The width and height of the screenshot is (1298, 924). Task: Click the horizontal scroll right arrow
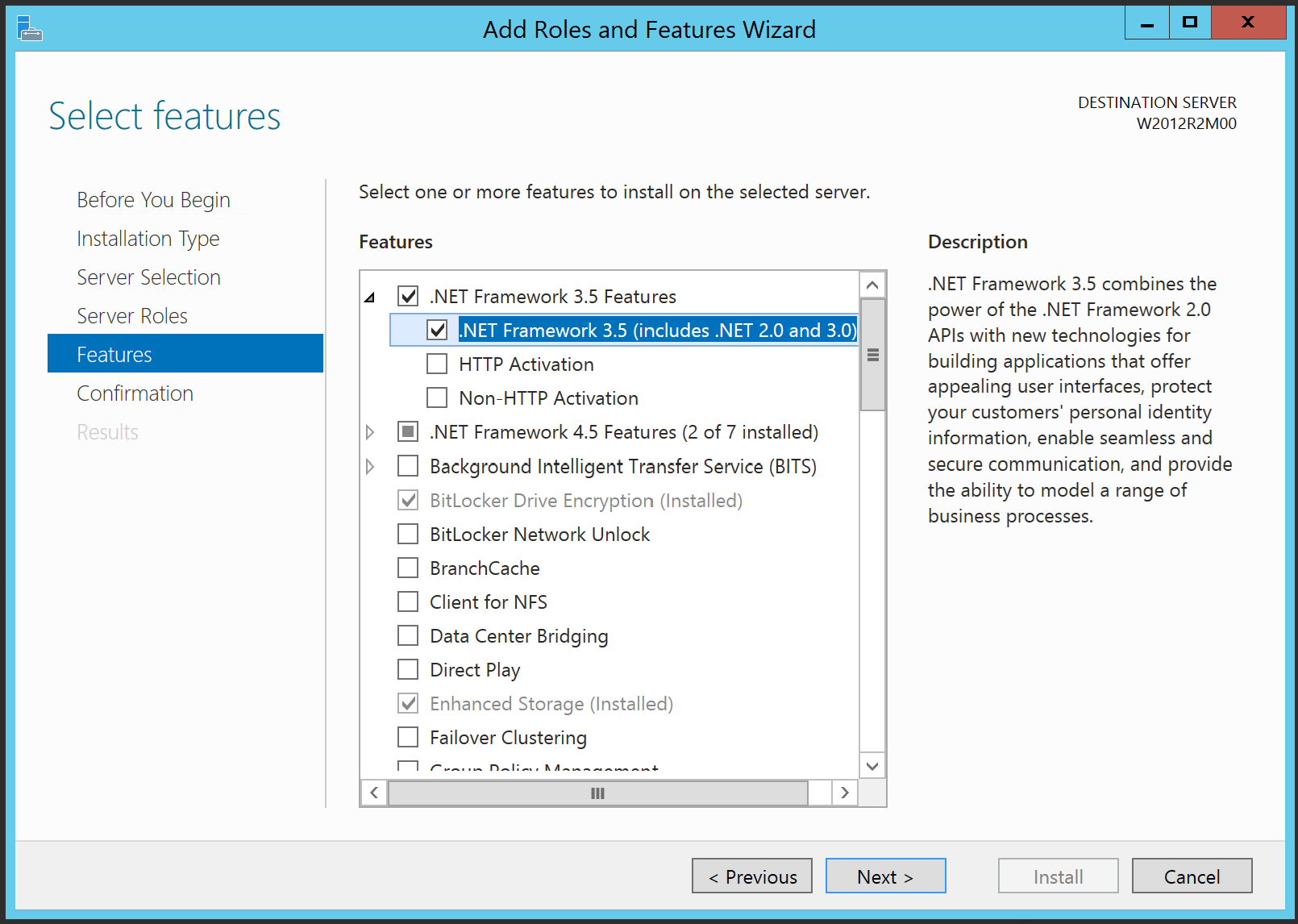(844, 793)
